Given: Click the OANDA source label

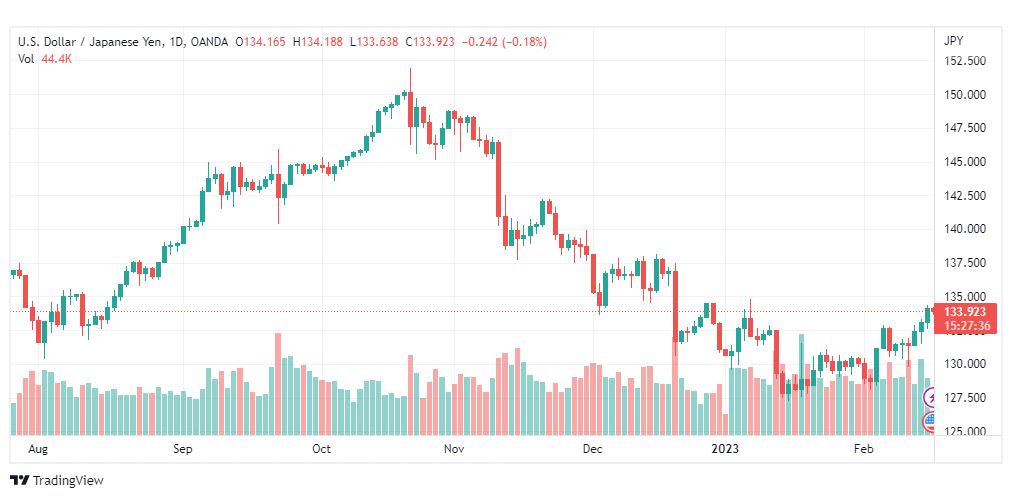Looking at the screenshot, I should coord(209,42).
